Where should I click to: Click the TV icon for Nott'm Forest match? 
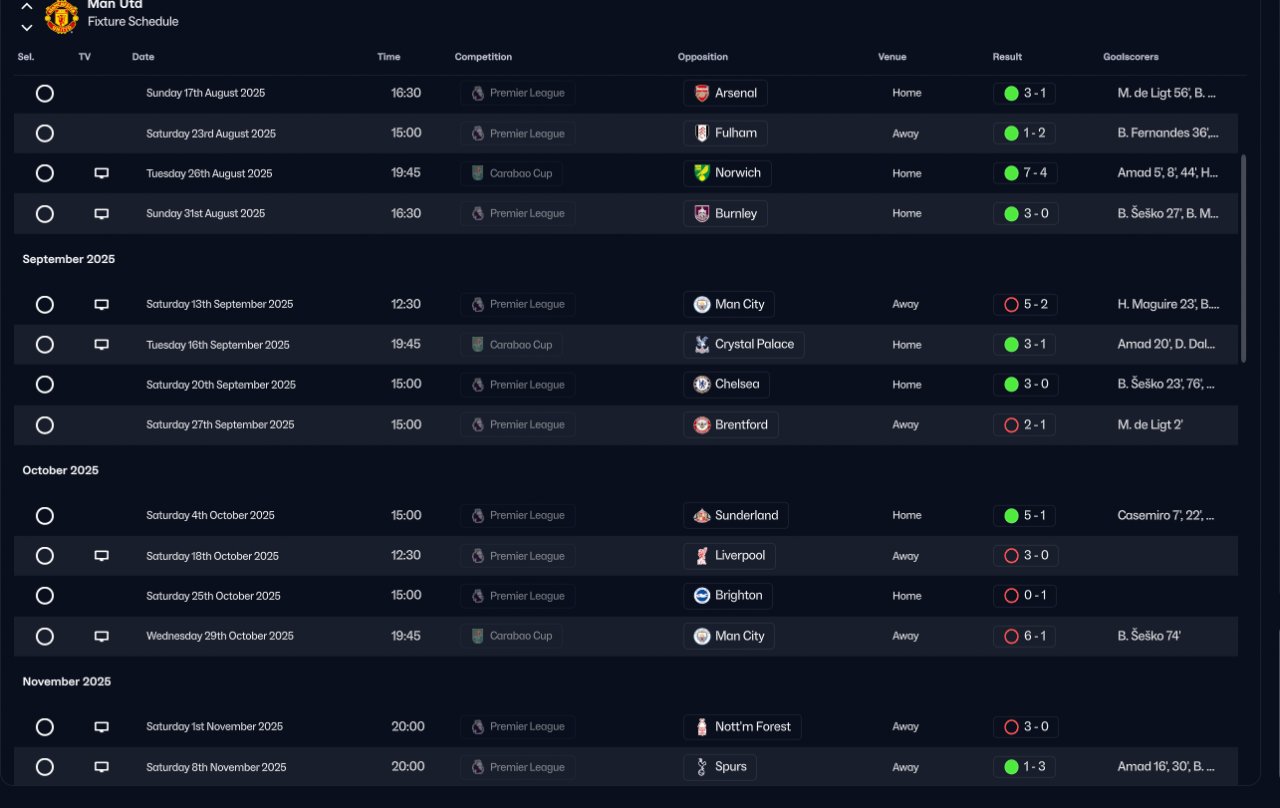(101, 727)
